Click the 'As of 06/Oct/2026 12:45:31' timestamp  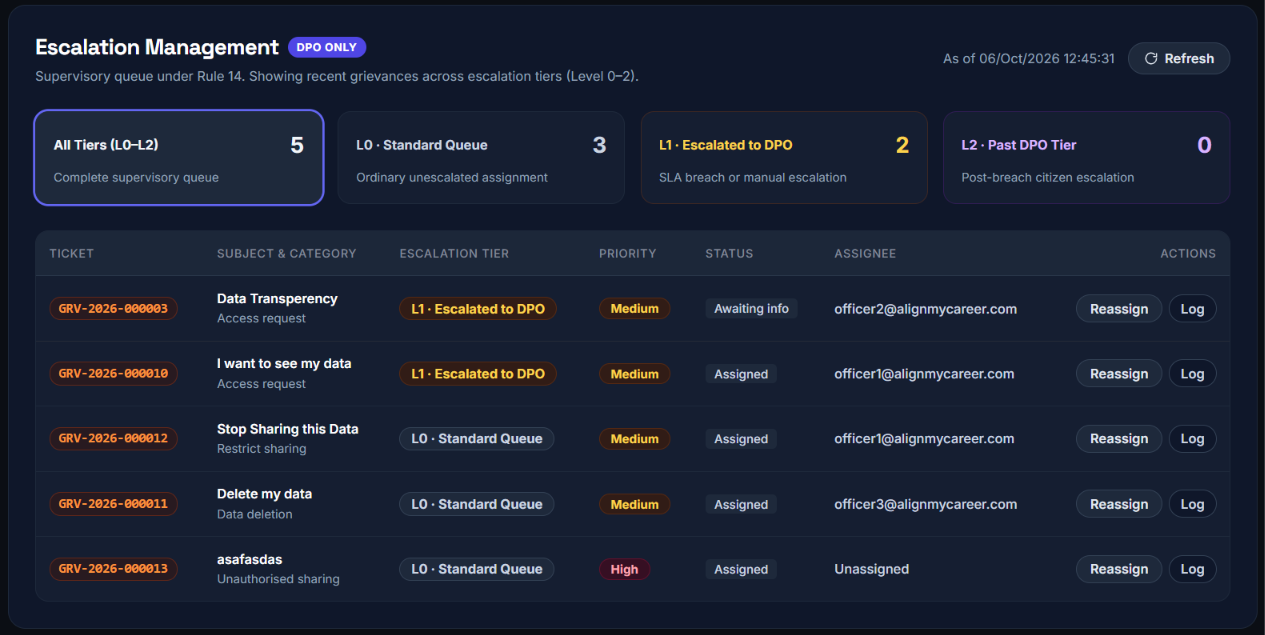pos(1029,59)
